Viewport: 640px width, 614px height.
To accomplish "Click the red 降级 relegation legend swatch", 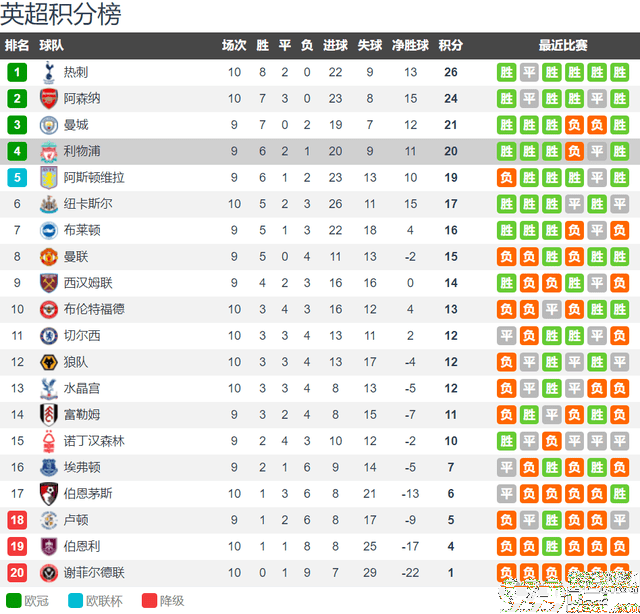I will tap(149, 601).
